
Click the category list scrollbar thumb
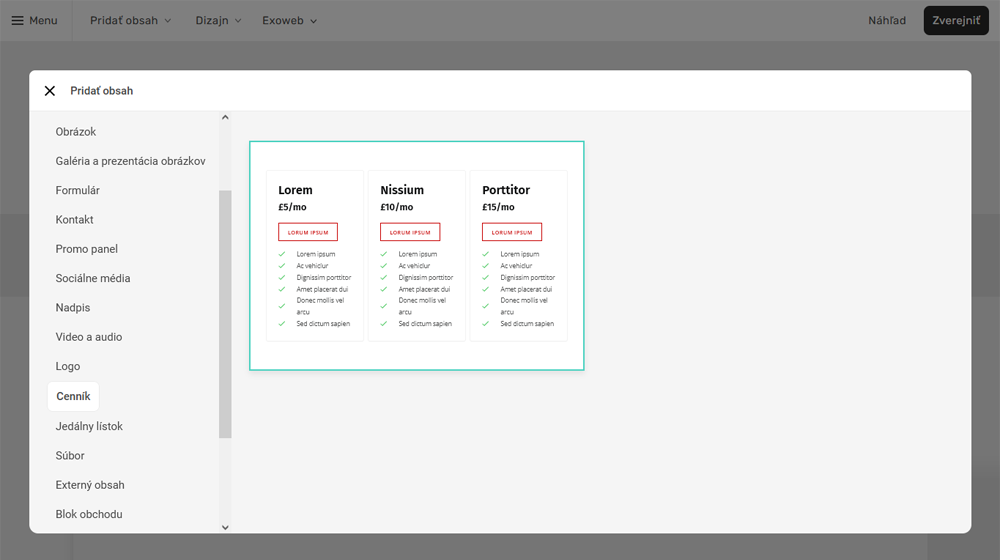225,313
